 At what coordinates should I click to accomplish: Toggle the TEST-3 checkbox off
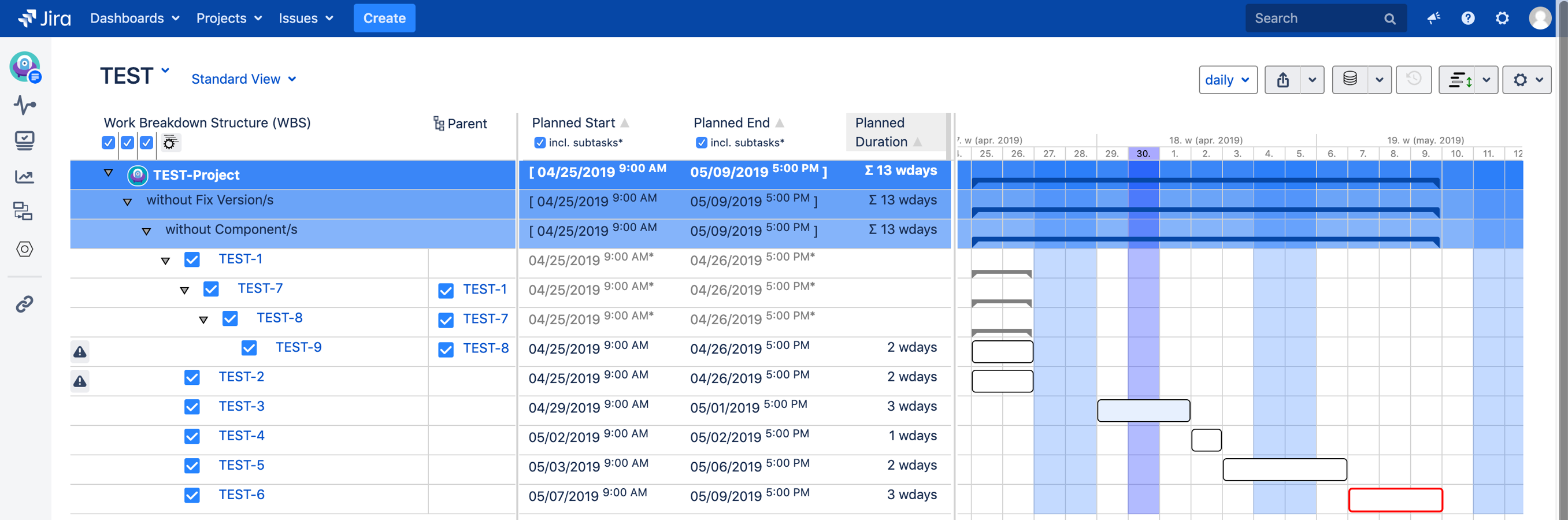(x=192, y=407)
